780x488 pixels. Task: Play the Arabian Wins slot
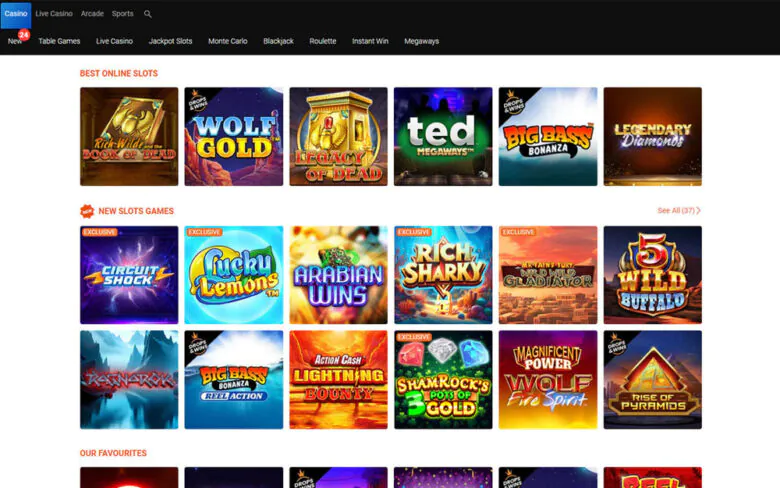tap(338, 275)
